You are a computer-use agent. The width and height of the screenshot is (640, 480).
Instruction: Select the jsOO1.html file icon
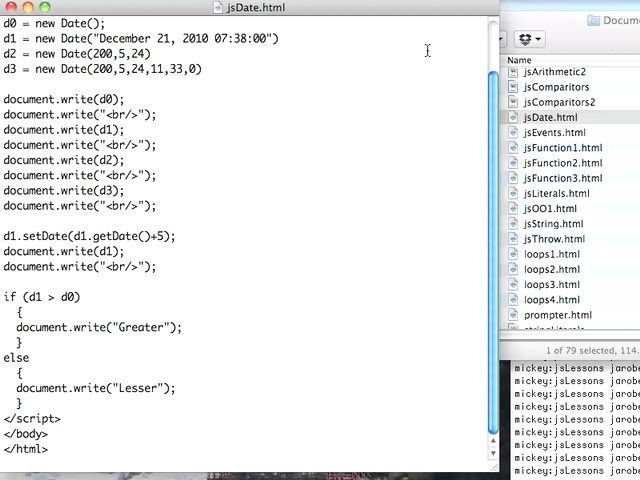[513, 208]
